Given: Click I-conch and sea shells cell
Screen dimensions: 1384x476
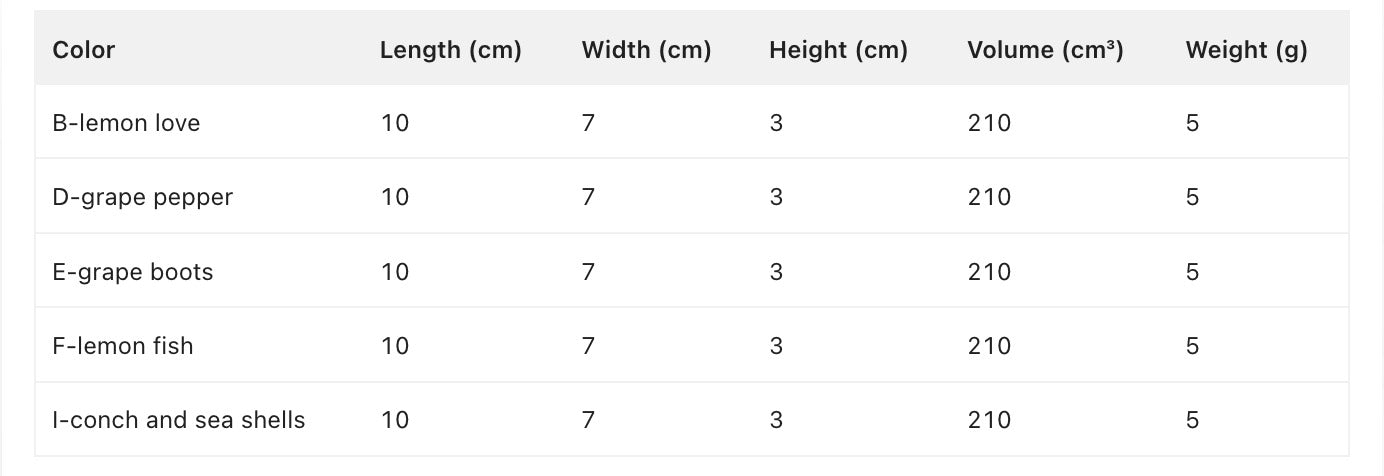Looking at the screenshot, I should [x=179, y=420].
